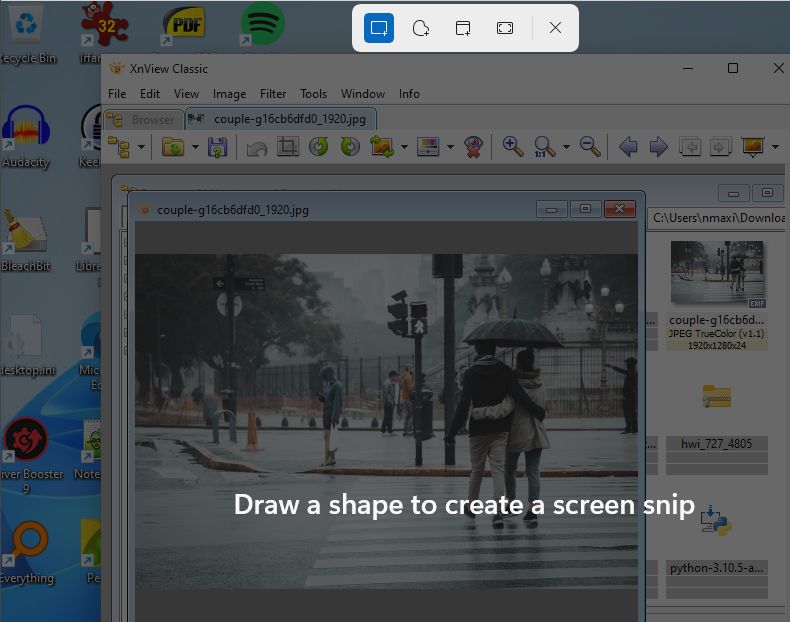The width and height of the screenshot is (790, 622).
Task: Click the Crop tool icon
Action: 288,147
